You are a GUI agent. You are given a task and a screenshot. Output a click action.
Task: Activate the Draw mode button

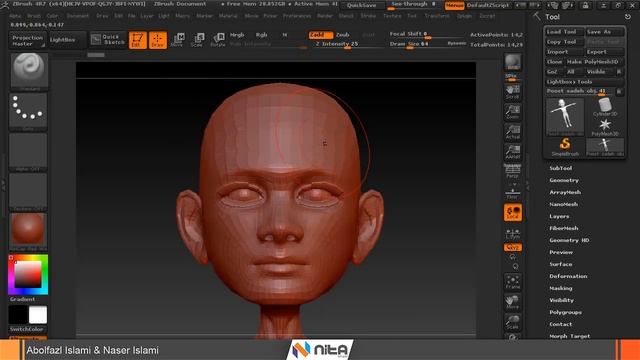158,40
